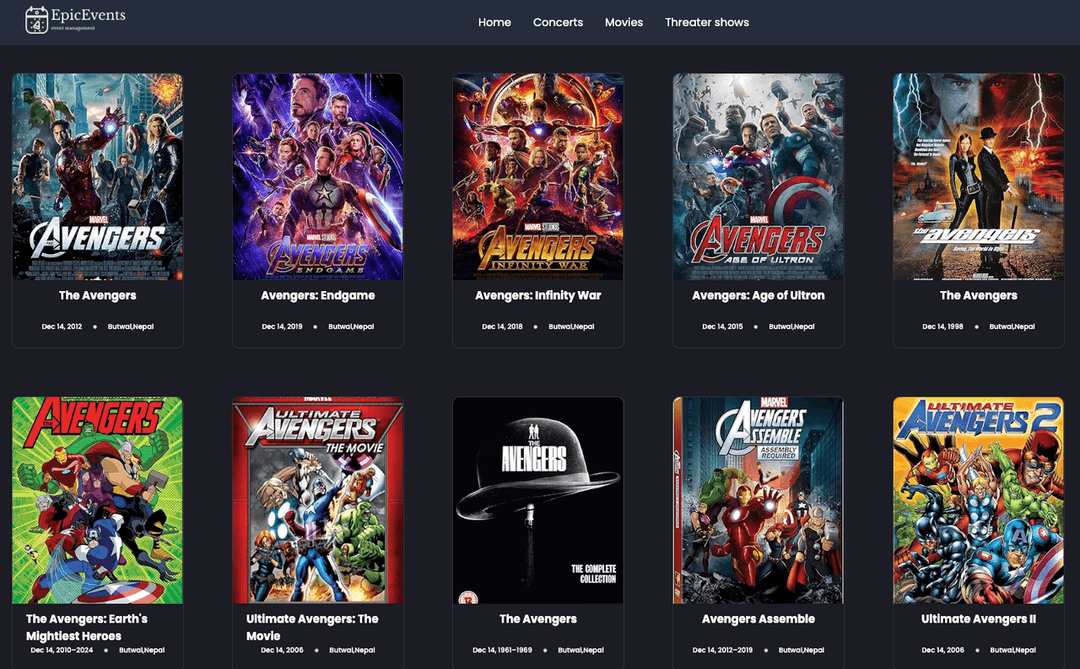Viewport: 1080px width, 669px height.
Task: Click the Avengers: Endgame title text
Action: pyautogui.click(x=317, y=295)
